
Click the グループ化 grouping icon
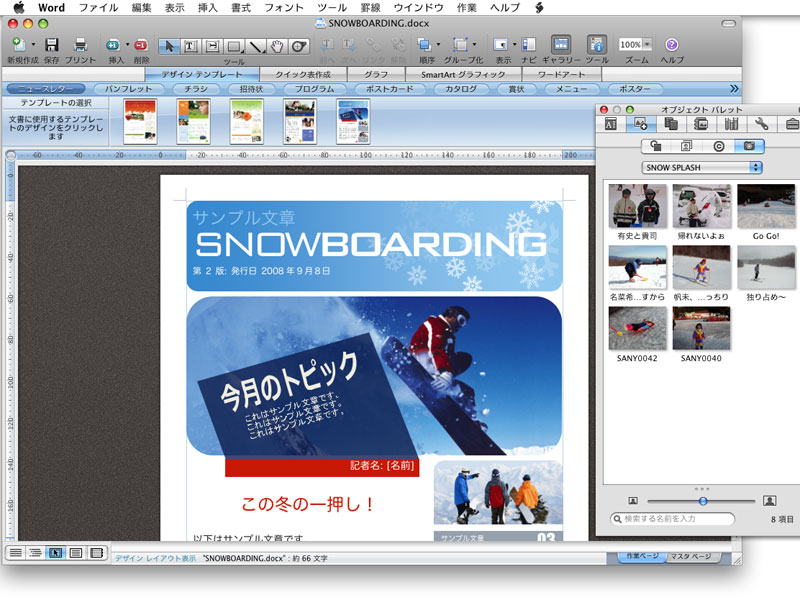(461, 45)
